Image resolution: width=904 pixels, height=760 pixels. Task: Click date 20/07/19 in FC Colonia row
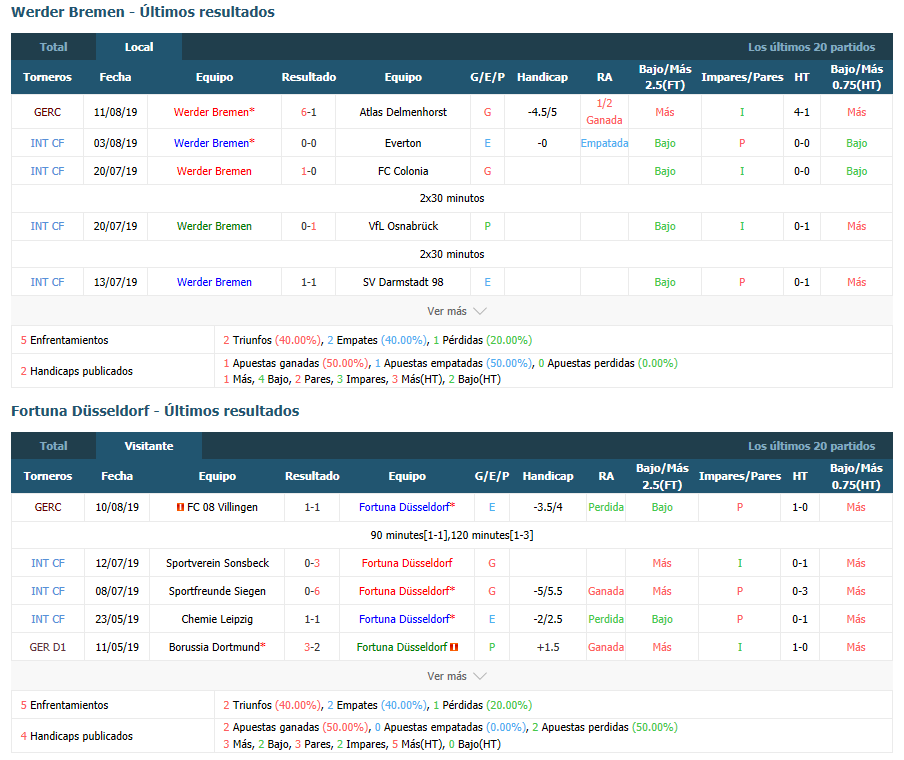(x=115, y=171)
